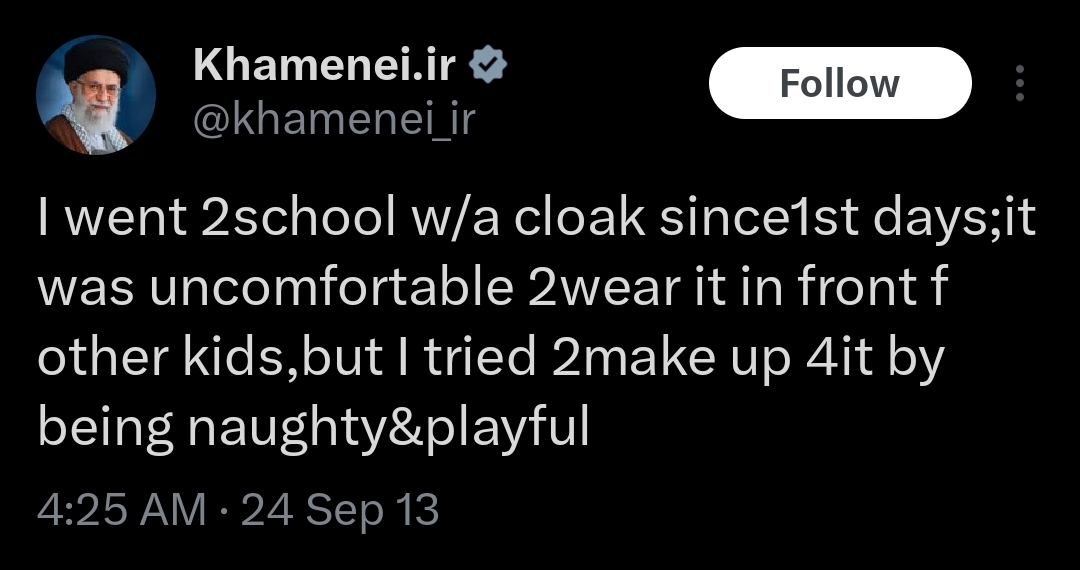Click the date 24 Sep 13
Screen dimensions: 1080x570
pos(340,510)
